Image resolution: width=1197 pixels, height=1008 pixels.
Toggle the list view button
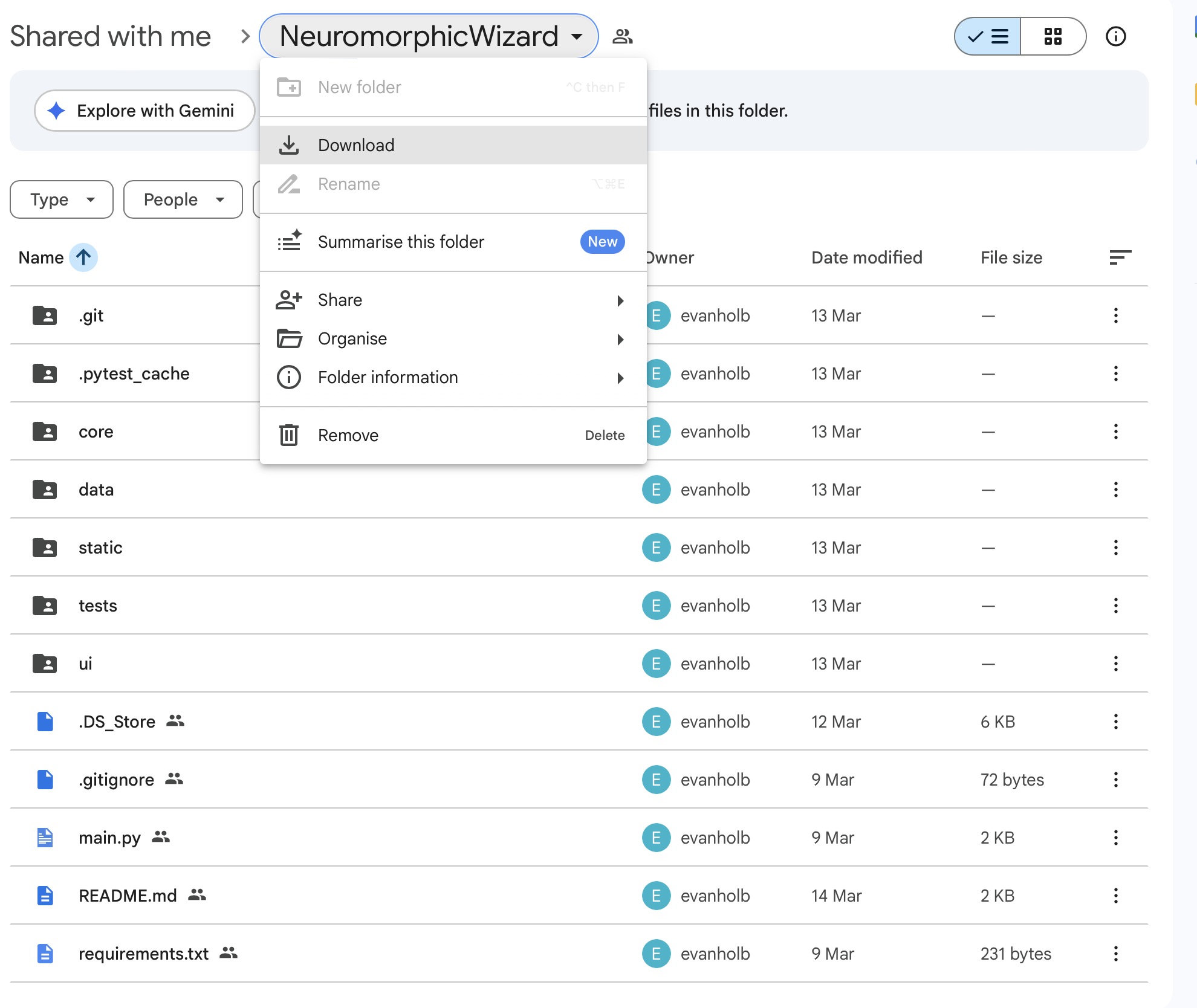(987, 36)
